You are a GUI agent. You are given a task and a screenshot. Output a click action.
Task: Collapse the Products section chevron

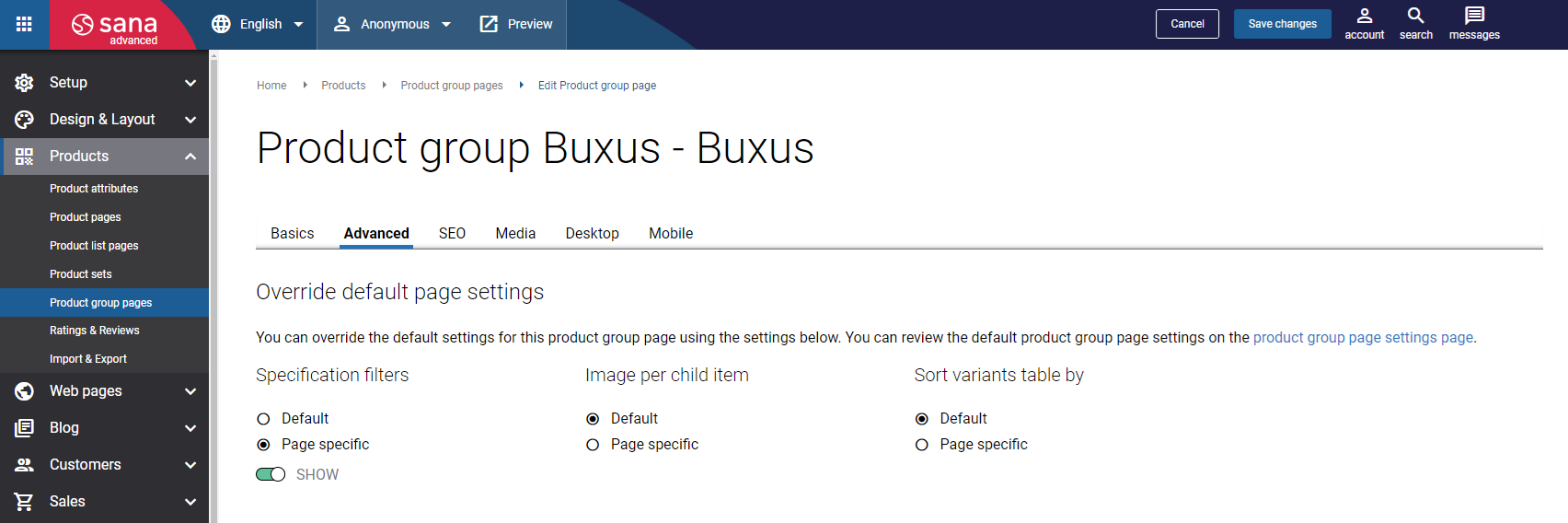point(190,157)
